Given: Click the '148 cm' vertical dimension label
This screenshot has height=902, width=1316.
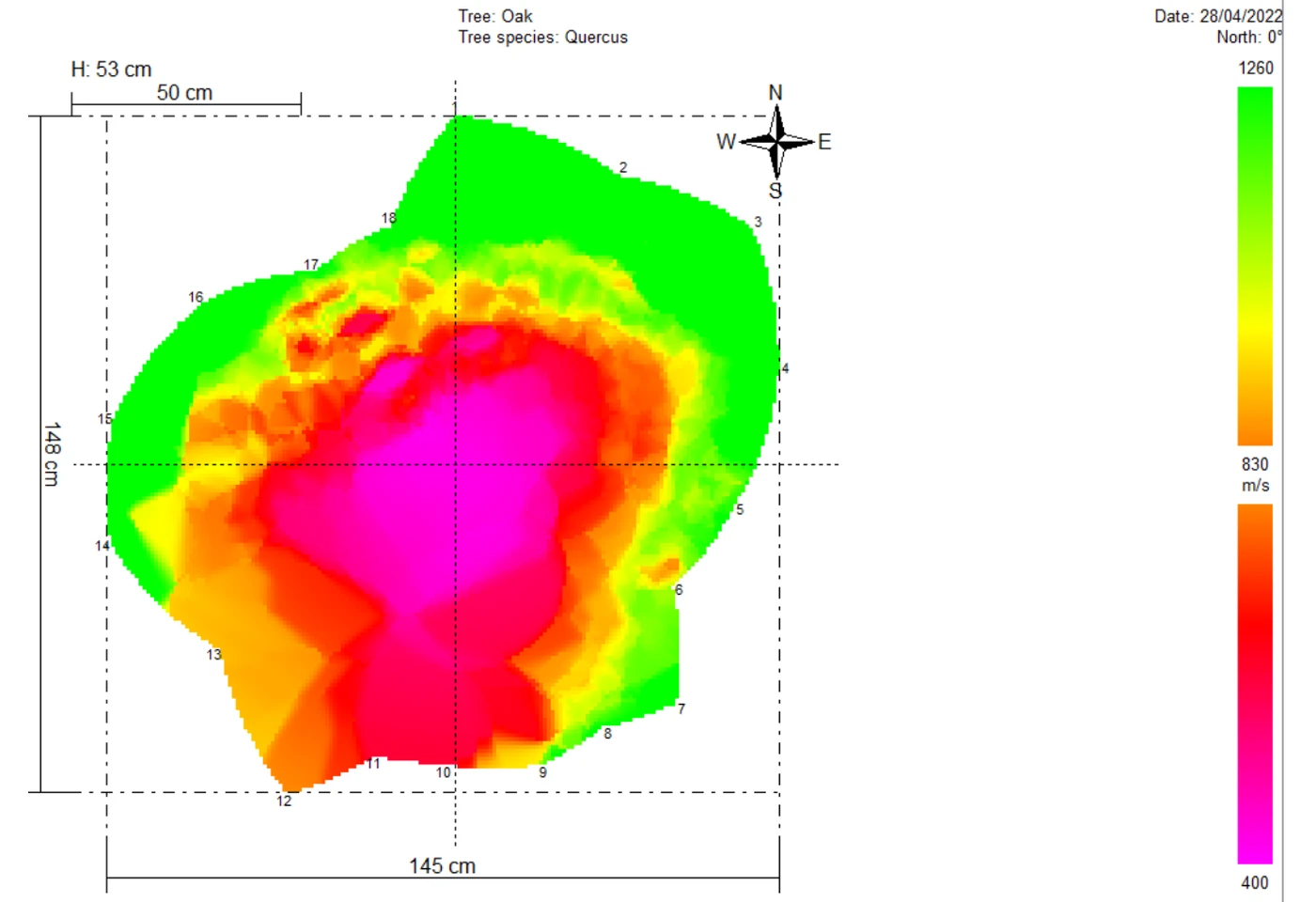Looking at the screenshot, I should [53, 454].
